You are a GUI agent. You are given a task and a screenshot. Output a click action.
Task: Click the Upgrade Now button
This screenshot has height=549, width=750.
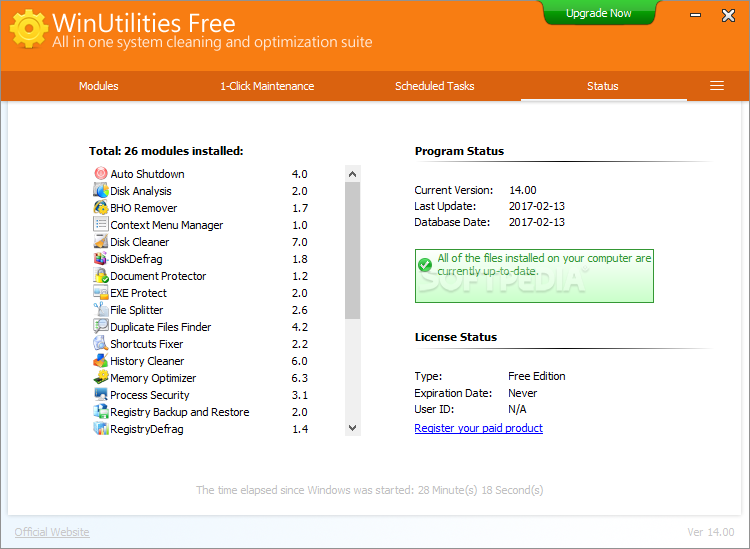(599, 13)
